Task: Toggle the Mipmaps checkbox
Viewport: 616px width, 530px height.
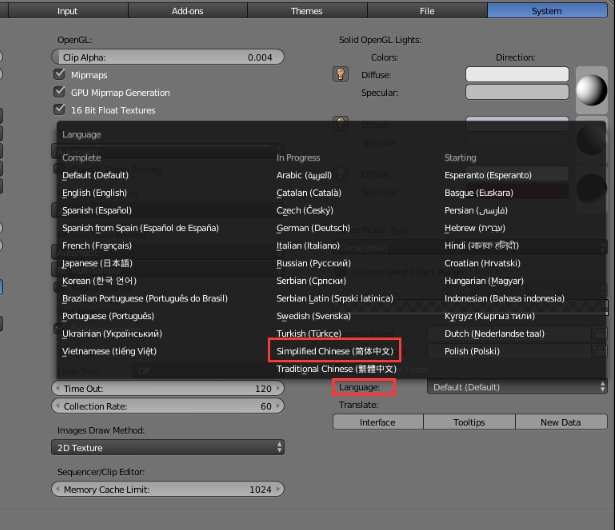Action: tap(59, 74)
